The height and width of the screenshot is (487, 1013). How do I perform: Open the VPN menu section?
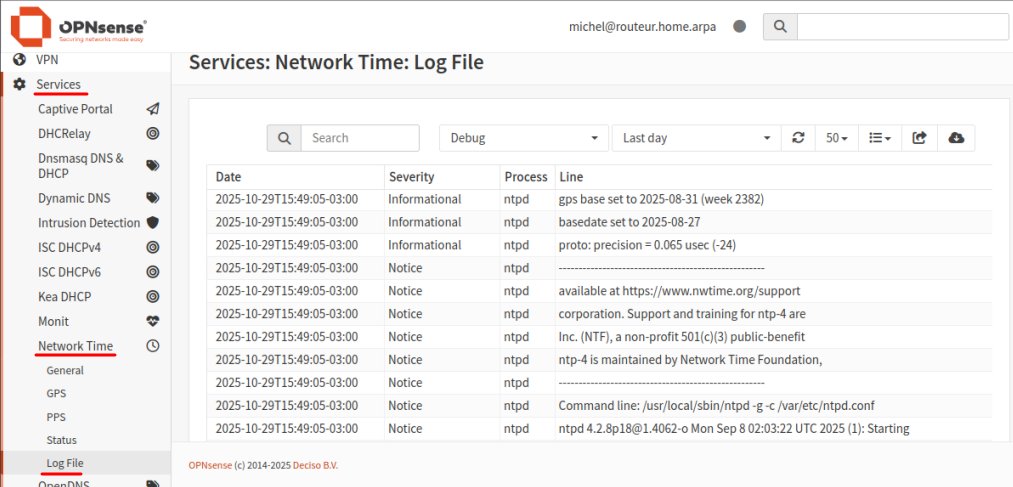point(47,59)
